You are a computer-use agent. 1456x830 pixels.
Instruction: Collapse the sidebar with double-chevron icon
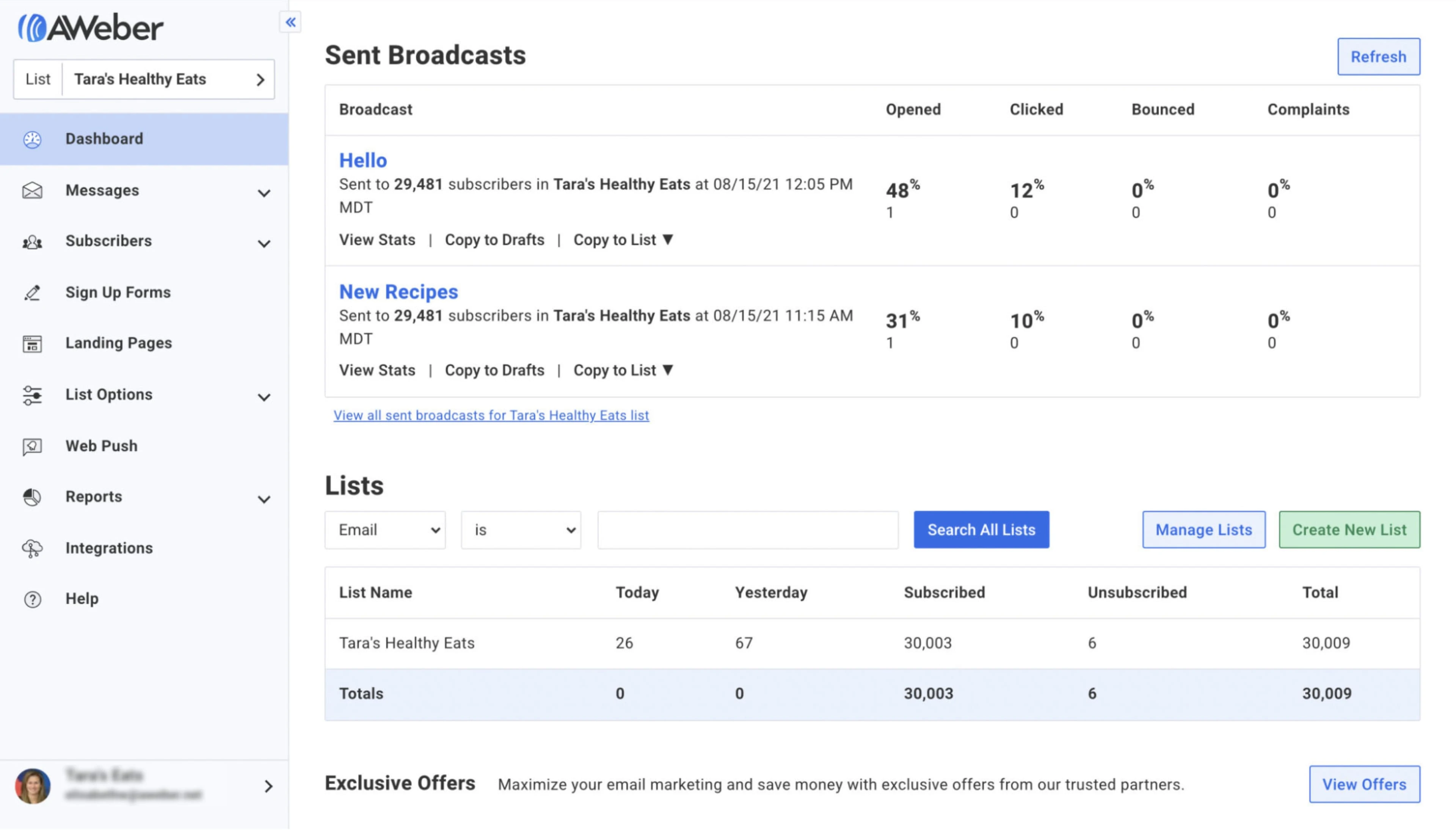[x=290, y=22]
